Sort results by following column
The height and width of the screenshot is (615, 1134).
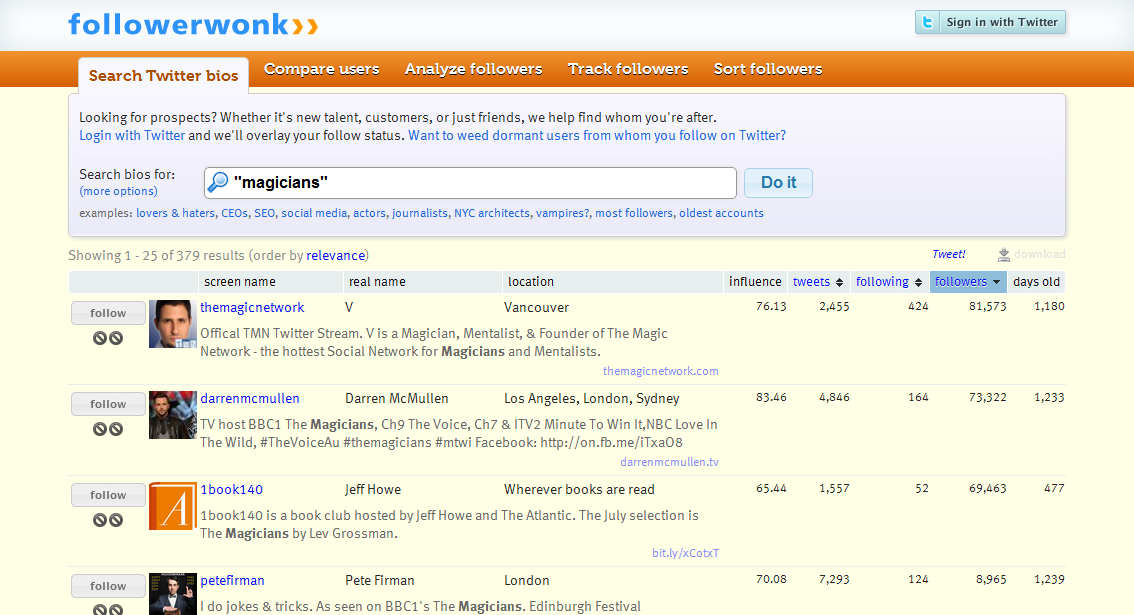pos(889,281)
